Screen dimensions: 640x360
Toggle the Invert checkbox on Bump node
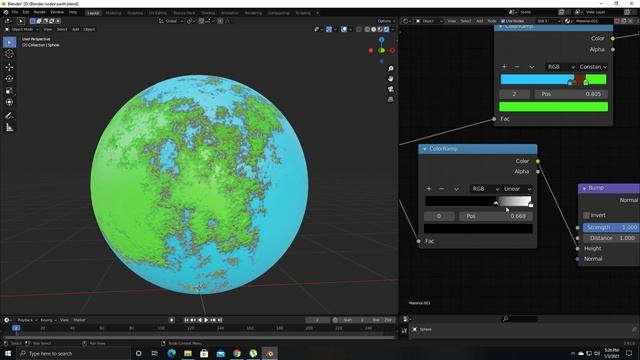point(586,215)
